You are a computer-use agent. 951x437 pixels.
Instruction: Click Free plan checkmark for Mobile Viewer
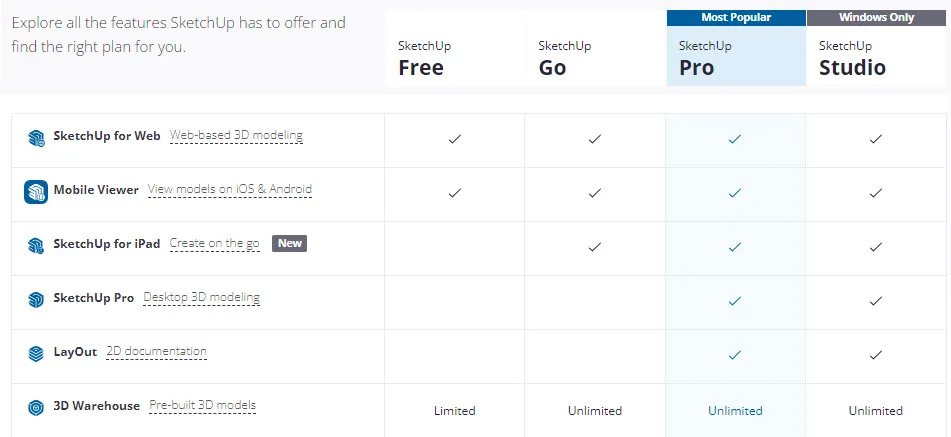pos(455,193)
